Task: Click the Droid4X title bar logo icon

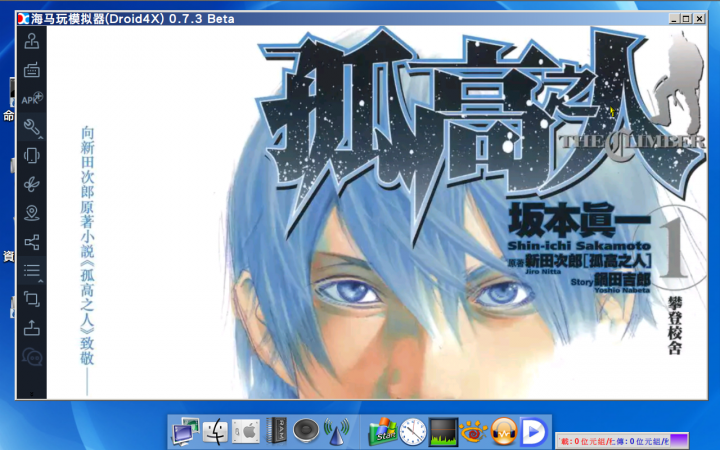Action: 23,19
